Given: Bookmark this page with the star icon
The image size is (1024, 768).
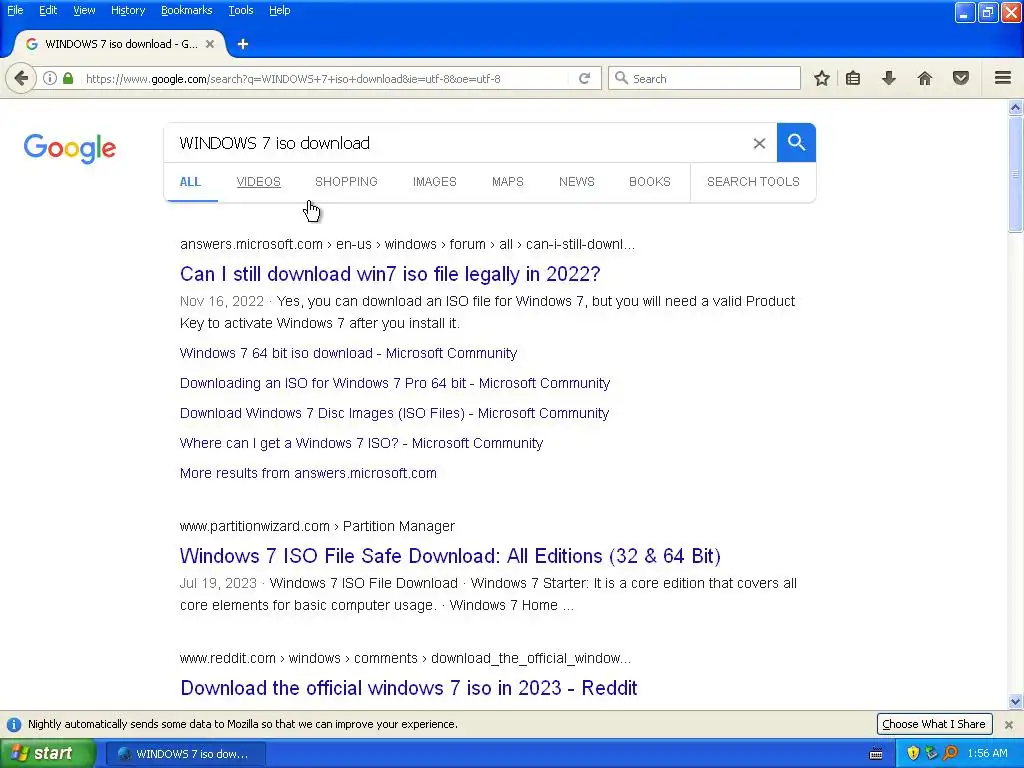Looking at the screenshot, I should pyautogui.click(x=822, y=78).
